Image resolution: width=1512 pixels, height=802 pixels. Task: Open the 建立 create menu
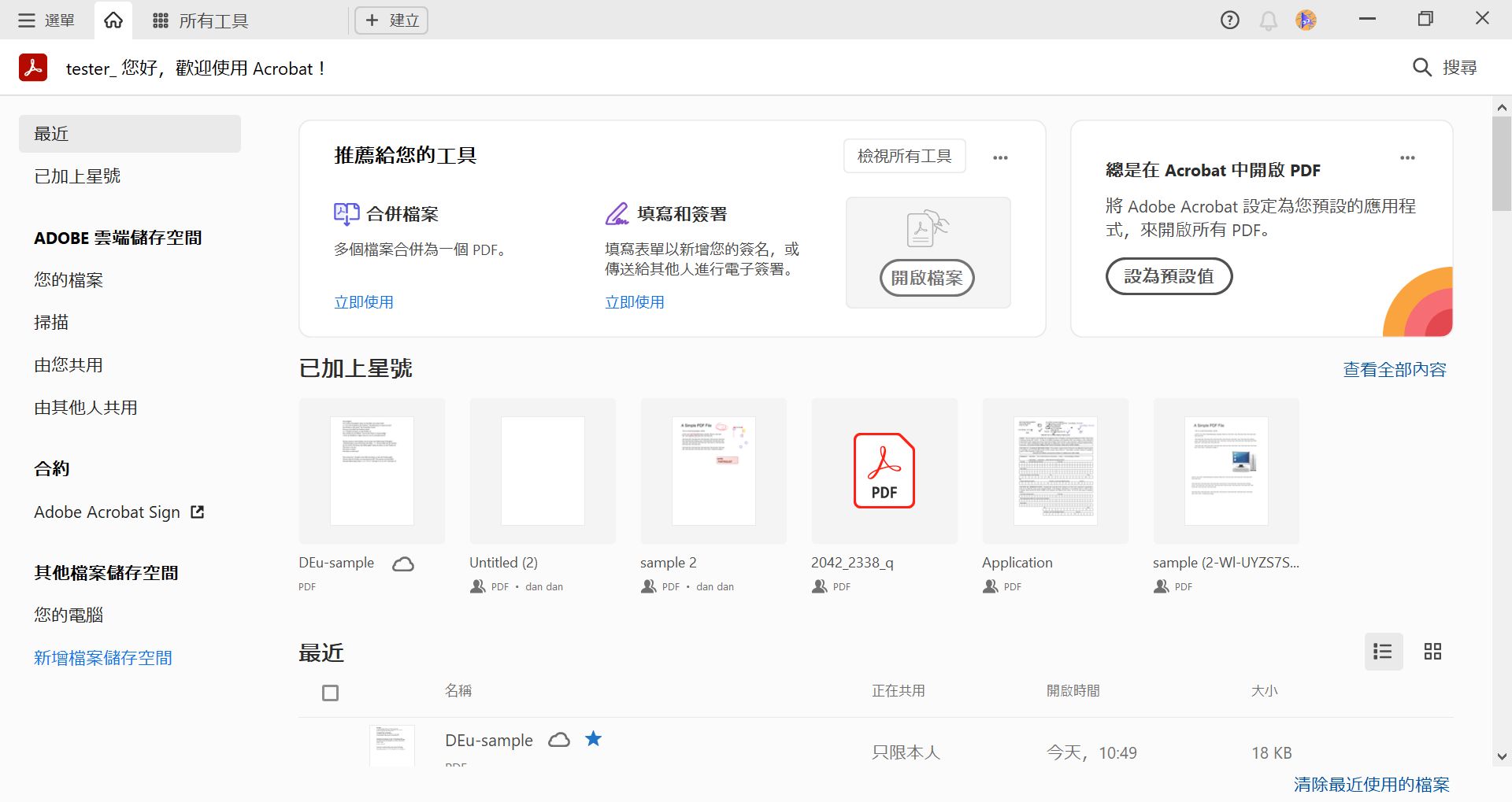(x=391, y=20)
